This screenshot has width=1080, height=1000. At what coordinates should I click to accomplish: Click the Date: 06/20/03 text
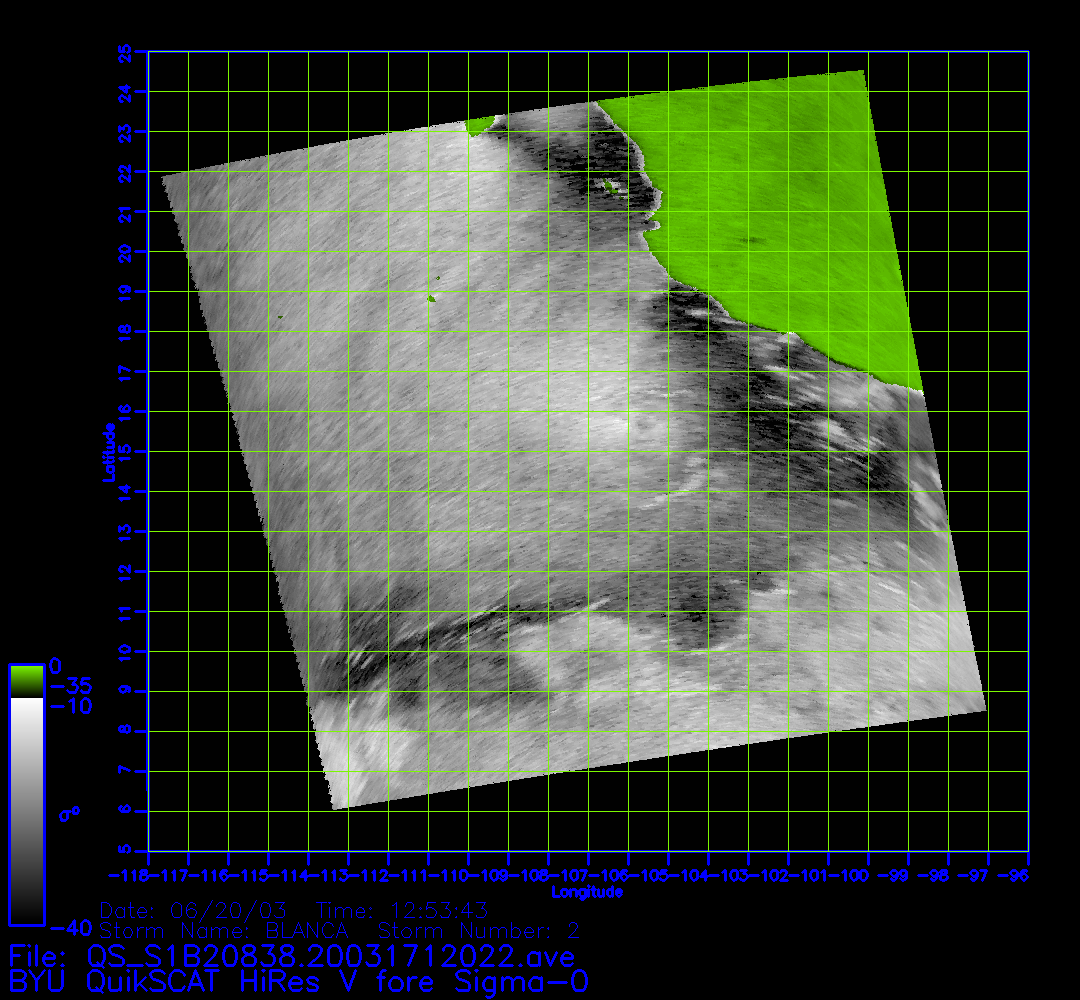click(193, 910)
